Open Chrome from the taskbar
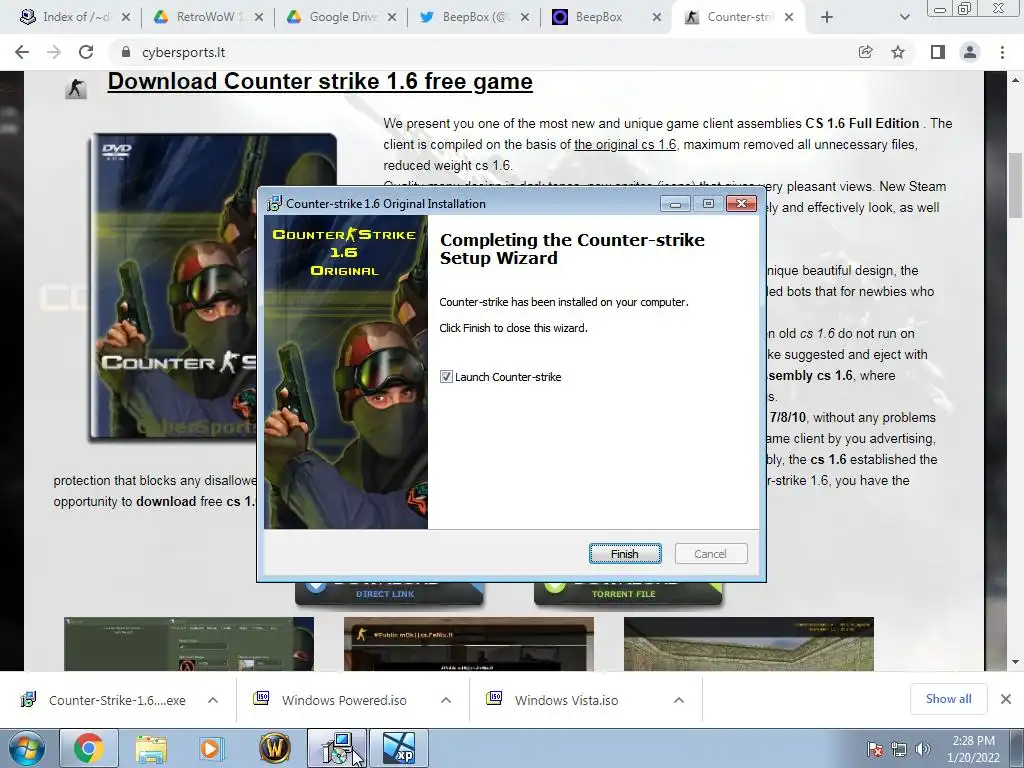This screenshot has width=1024, height=768. coord(89,748)
